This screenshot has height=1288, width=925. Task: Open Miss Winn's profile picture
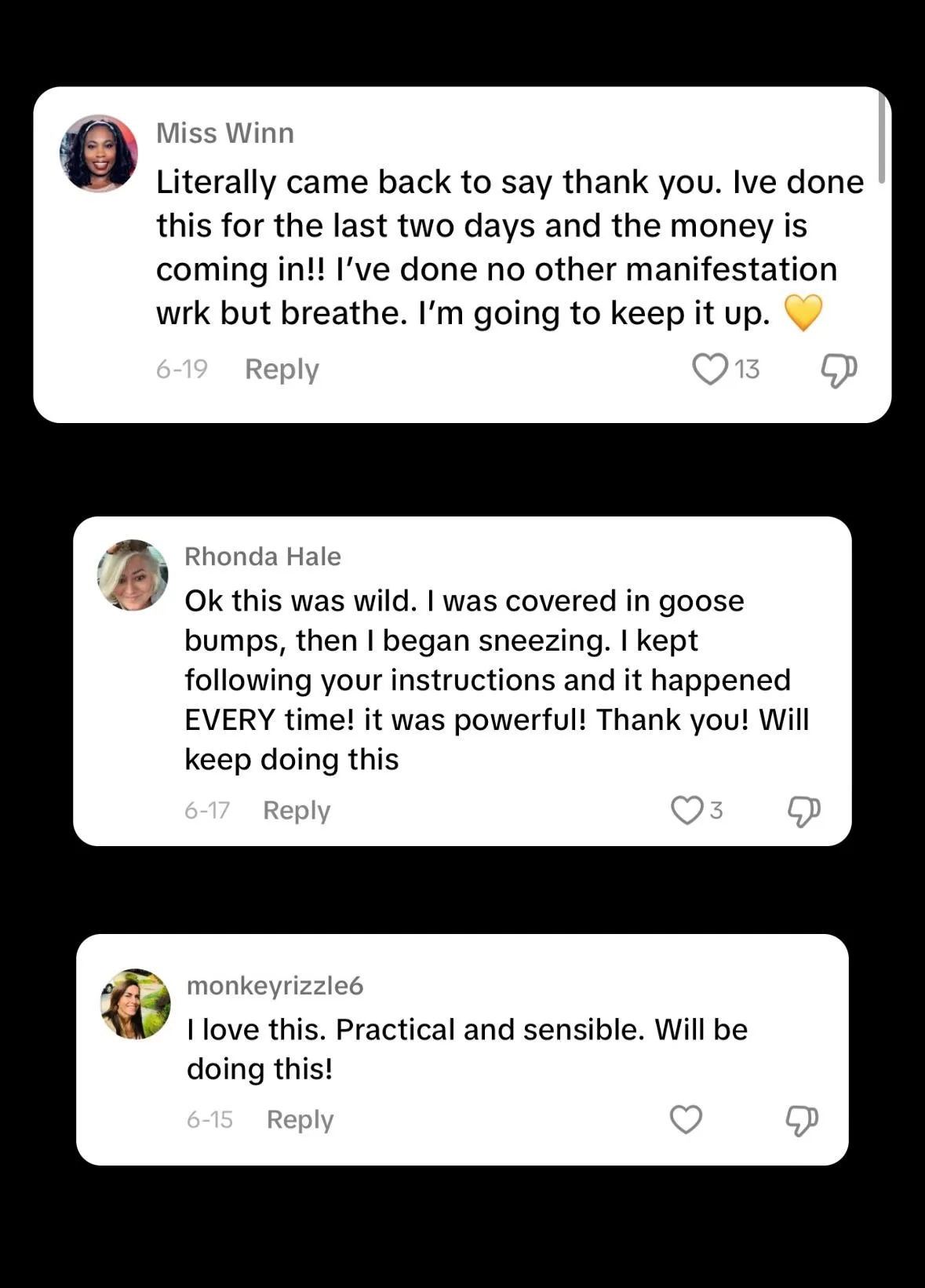tap(99, 154)
